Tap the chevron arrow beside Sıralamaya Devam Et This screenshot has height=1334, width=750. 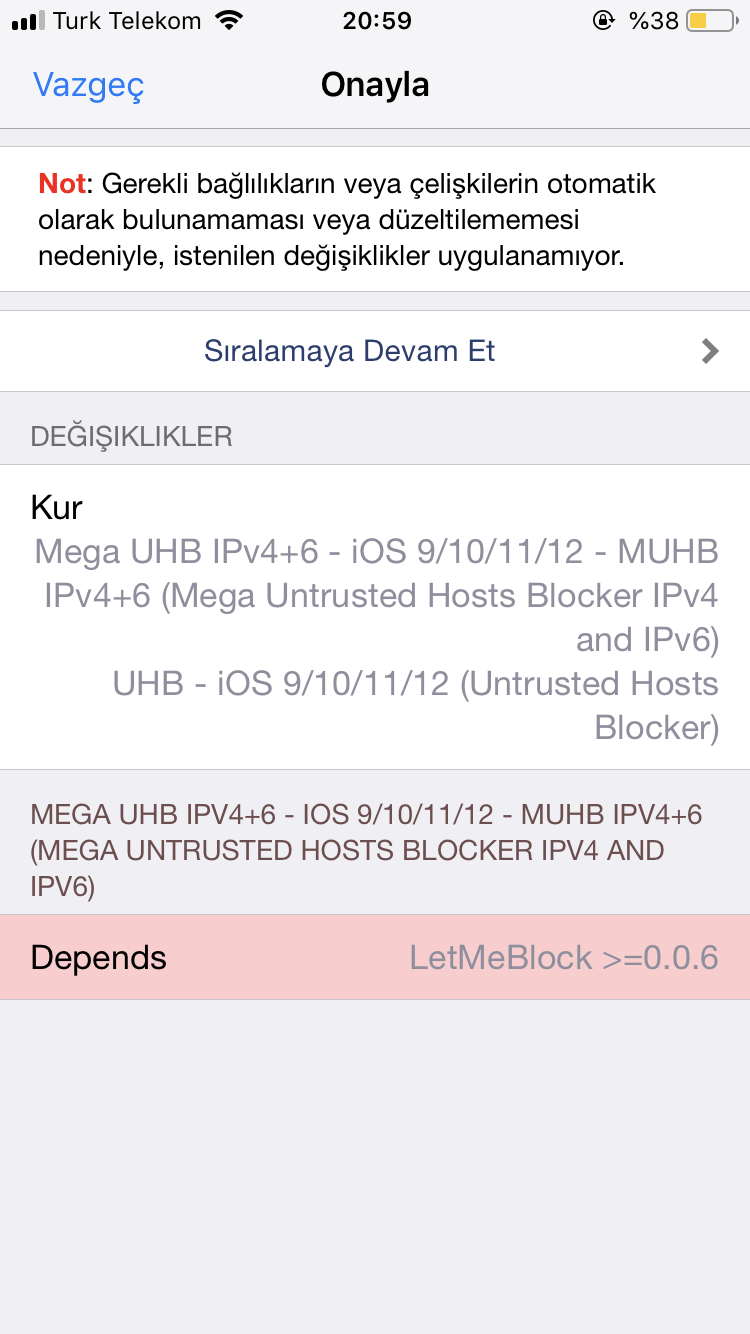click(710, 351)
